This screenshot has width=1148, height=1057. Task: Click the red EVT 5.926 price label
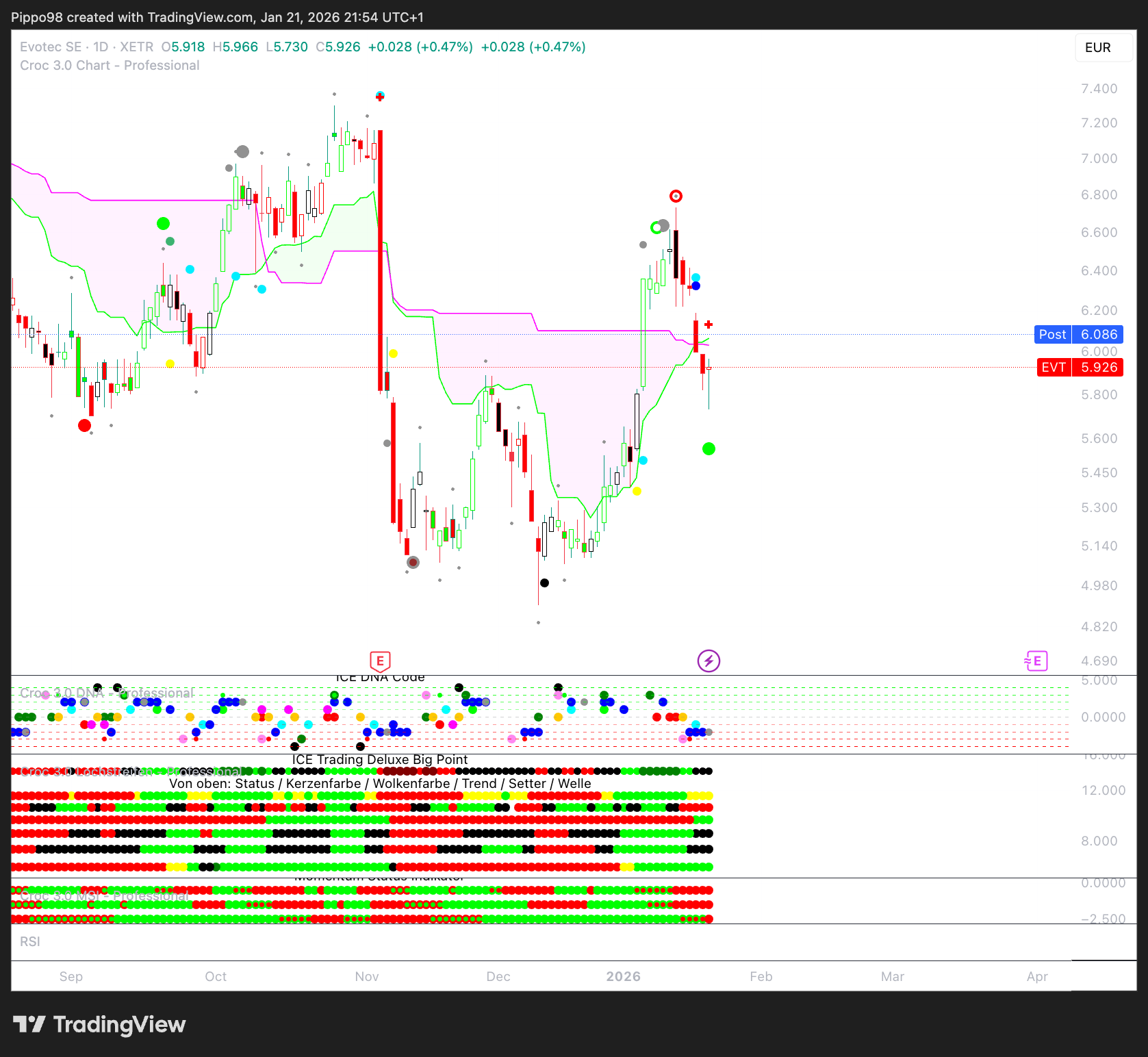coord(1079,368)
